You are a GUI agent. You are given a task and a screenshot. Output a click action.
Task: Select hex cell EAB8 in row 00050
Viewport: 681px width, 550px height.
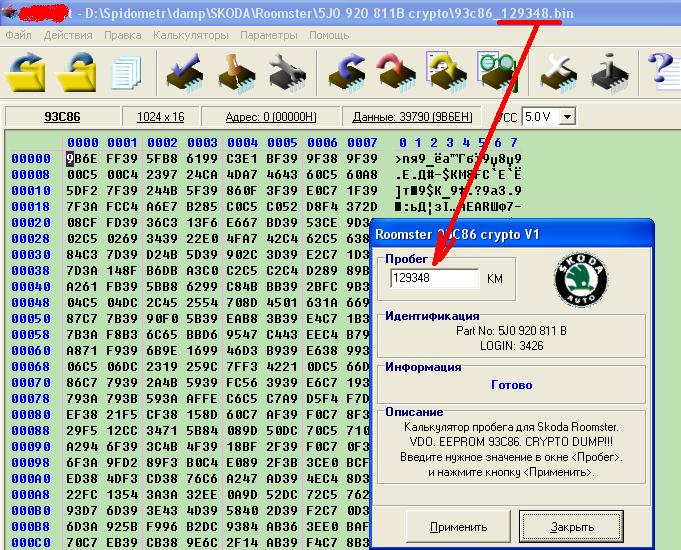coord(242,319)
